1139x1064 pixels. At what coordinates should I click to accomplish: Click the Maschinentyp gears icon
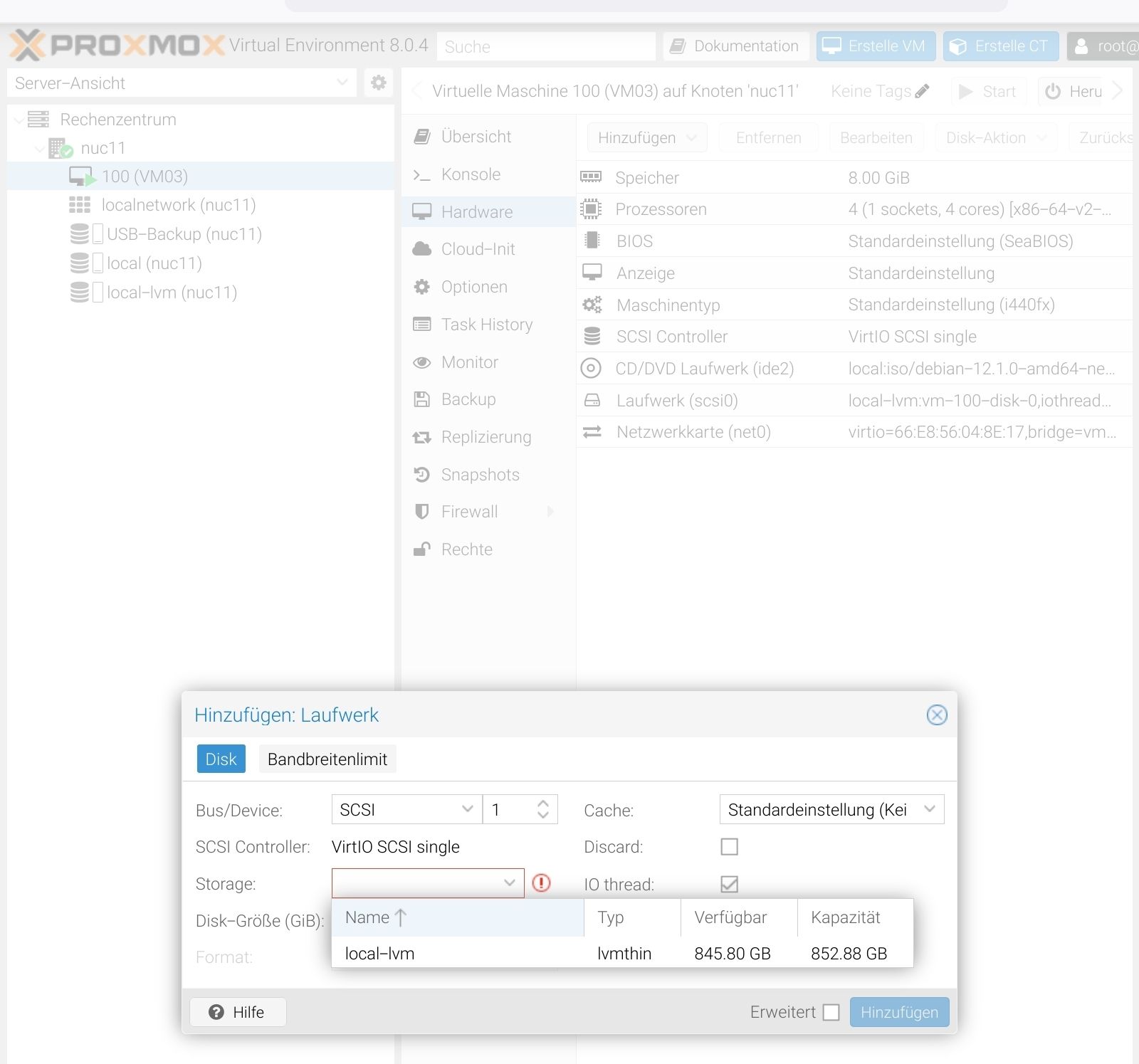point(592,305)
